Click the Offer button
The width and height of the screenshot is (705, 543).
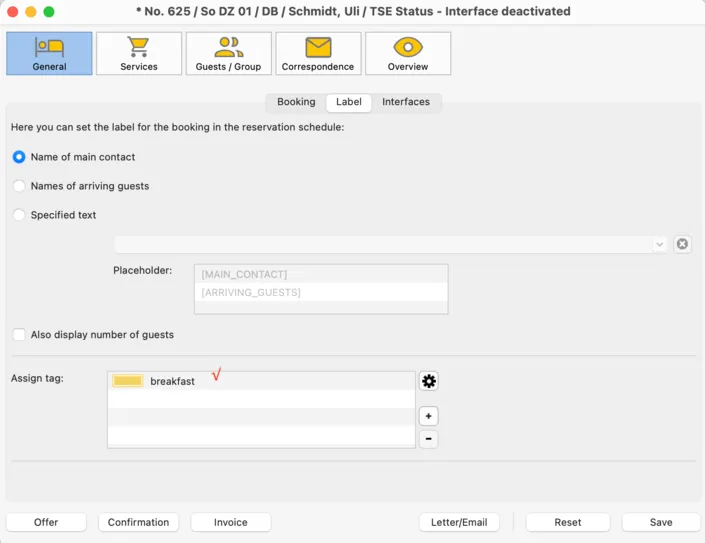click(46, 522)
